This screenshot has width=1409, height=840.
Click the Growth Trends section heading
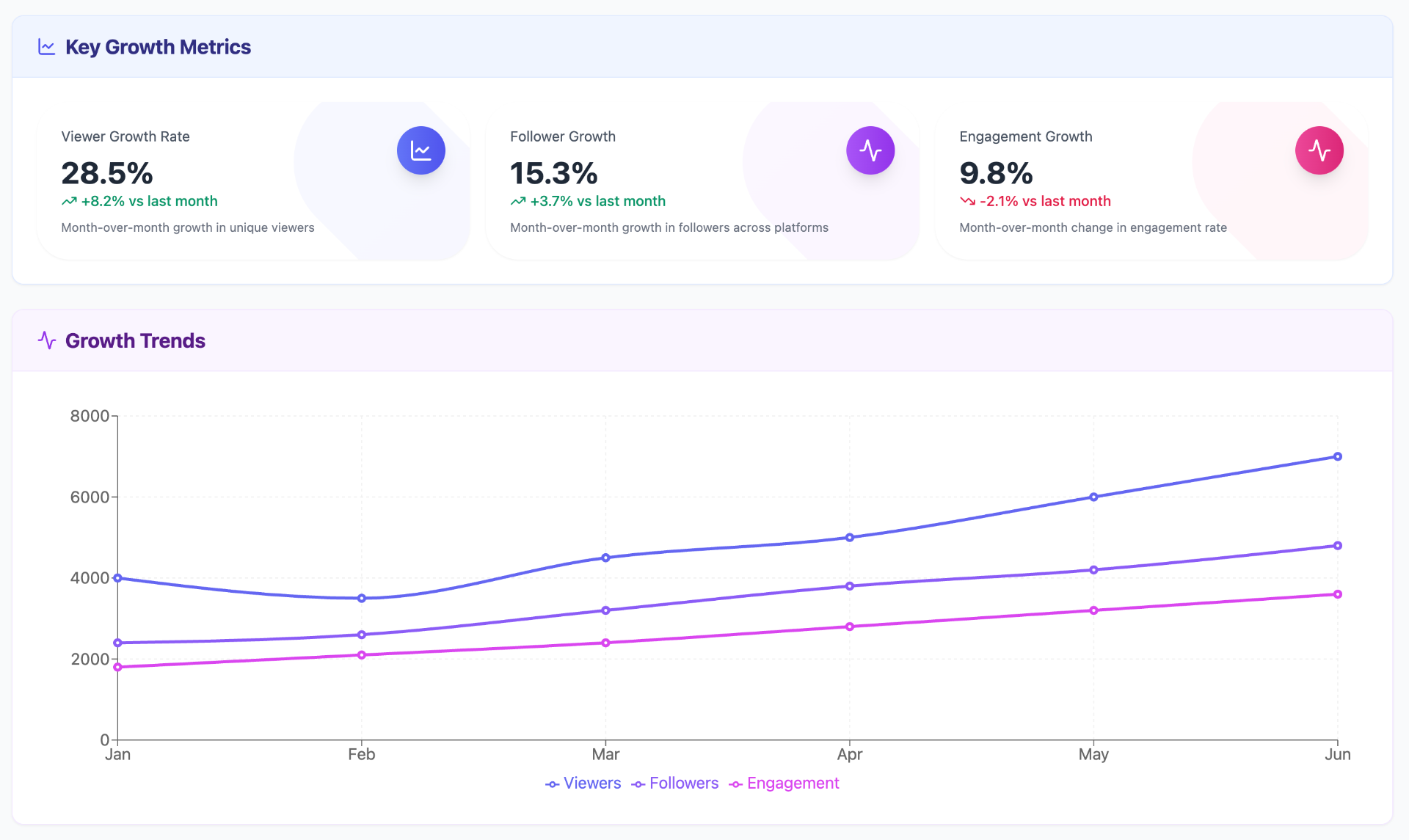[x=135, y=340]
